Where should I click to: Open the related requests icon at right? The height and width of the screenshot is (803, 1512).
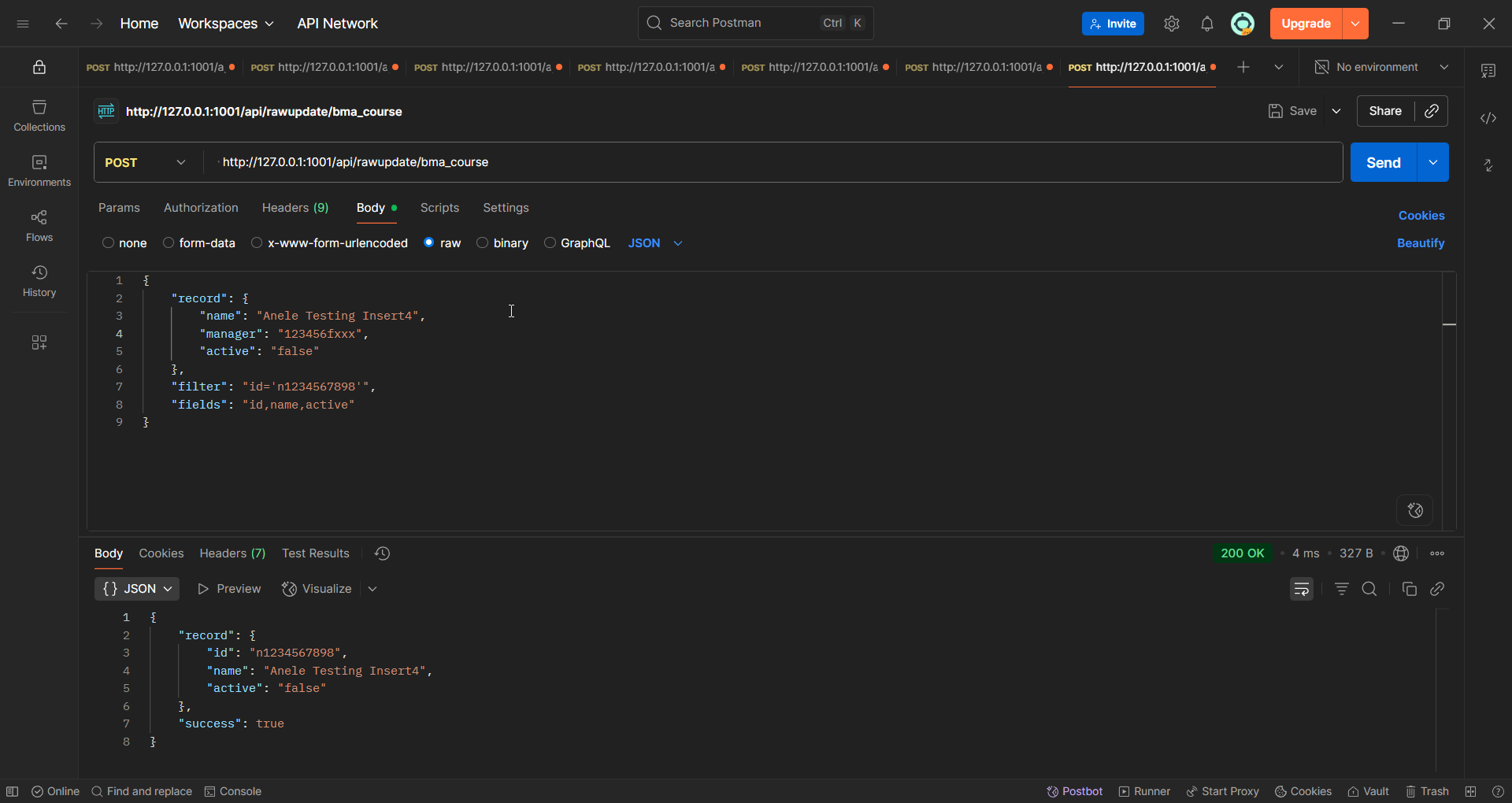pyautogui.click(x=1488, y=165)
